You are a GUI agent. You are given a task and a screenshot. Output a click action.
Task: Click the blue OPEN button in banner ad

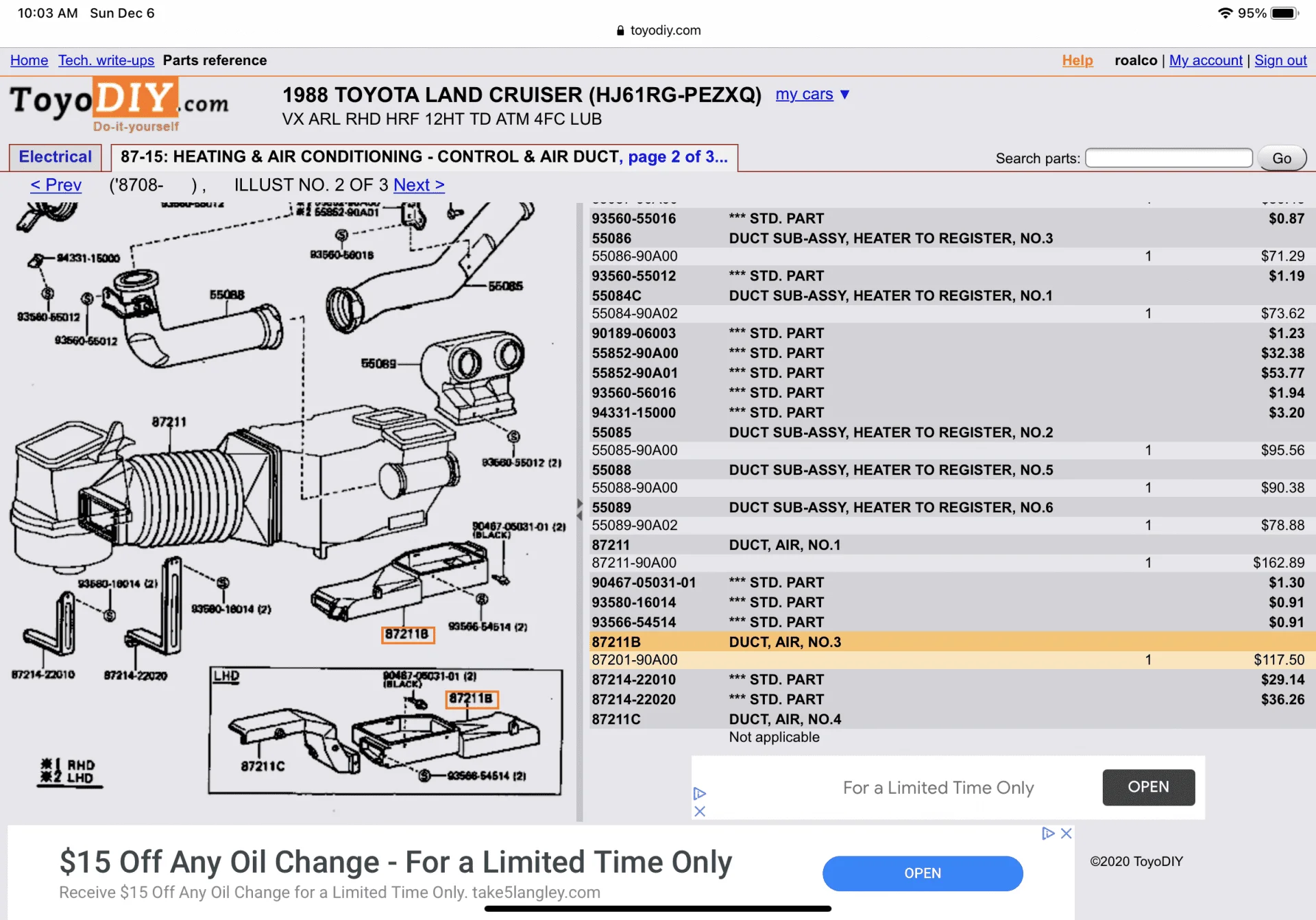pyautogui.click(x=922, y=873)
